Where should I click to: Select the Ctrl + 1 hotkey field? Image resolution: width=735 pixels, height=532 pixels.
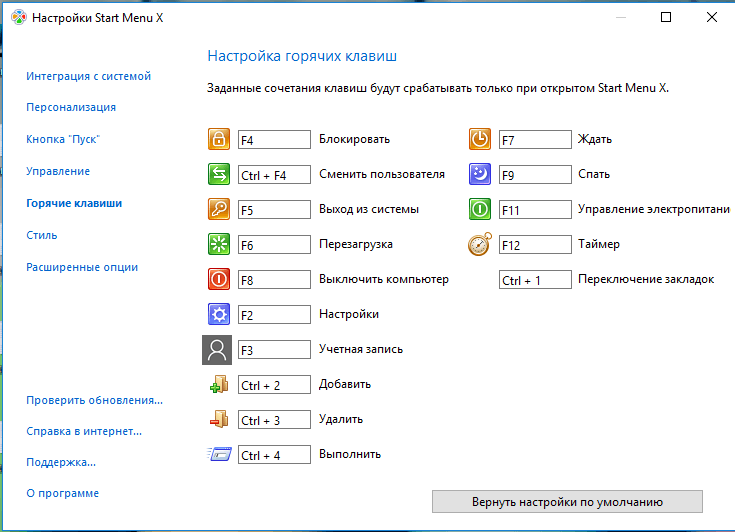pyautogui.click(x=535, y=280)
